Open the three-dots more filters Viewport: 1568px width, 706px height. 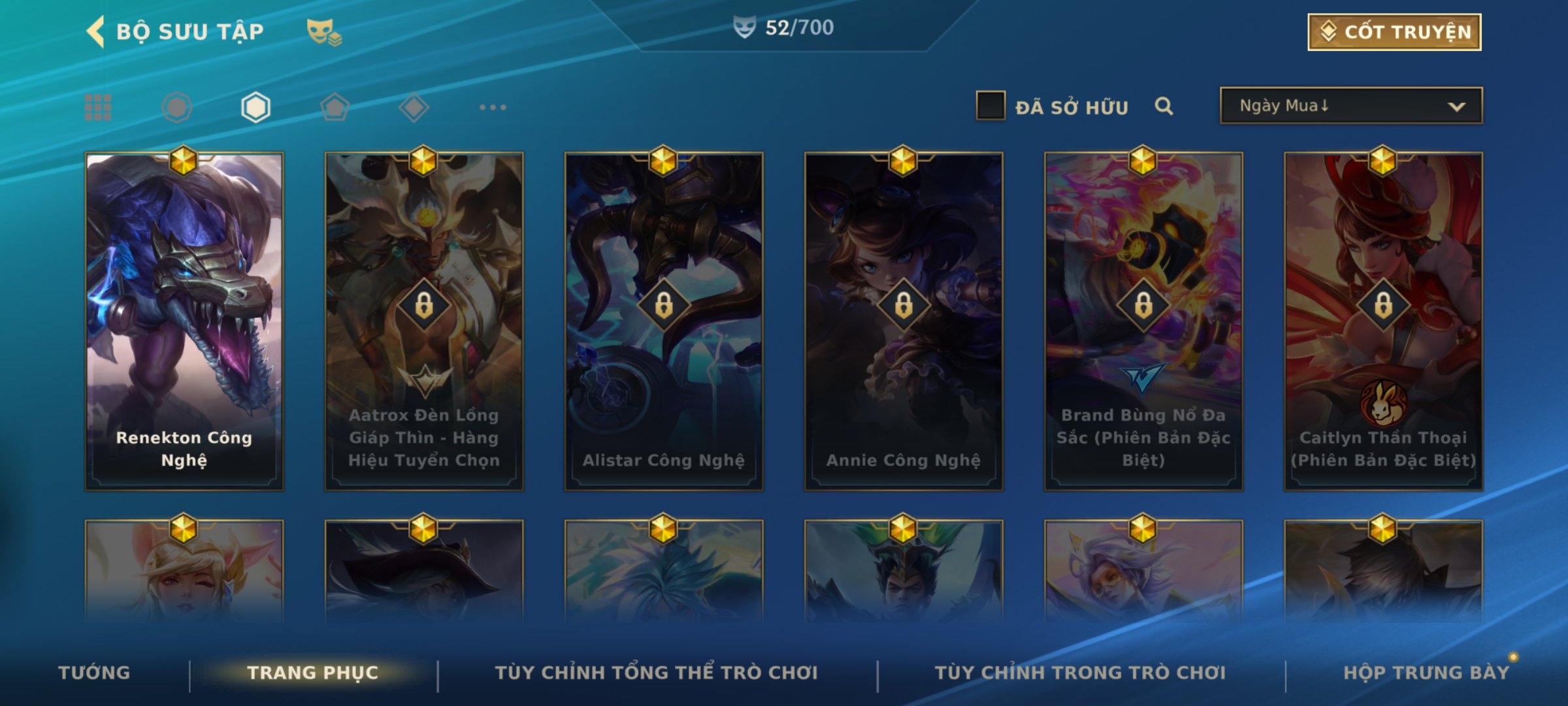click(493, 107)
